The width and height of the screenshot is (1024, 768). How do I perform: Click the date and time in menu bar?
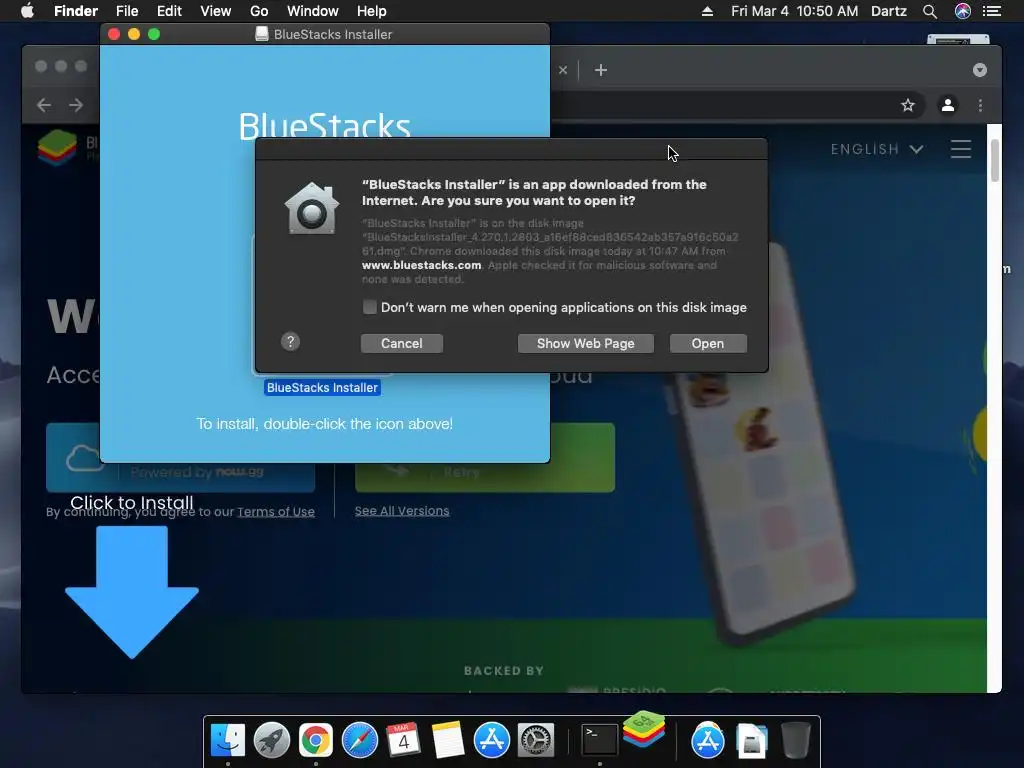pos(794,11)
